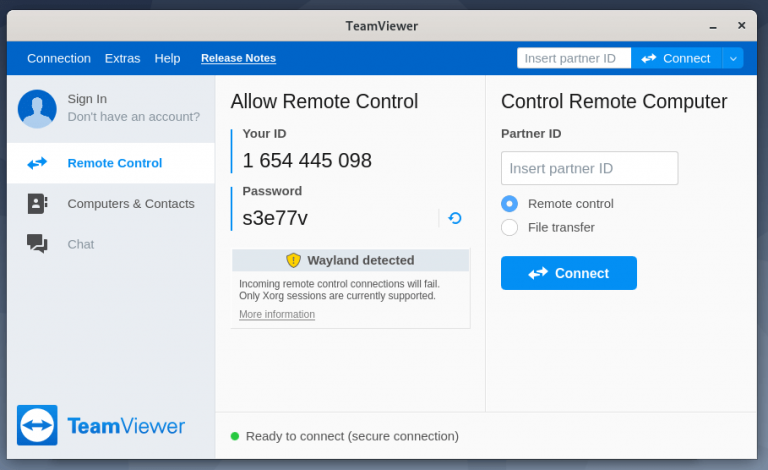Click the yellow Wayland warning shield icon
Image resolution: width=768 pixels, height=470 pixels.
click(293, 260)
